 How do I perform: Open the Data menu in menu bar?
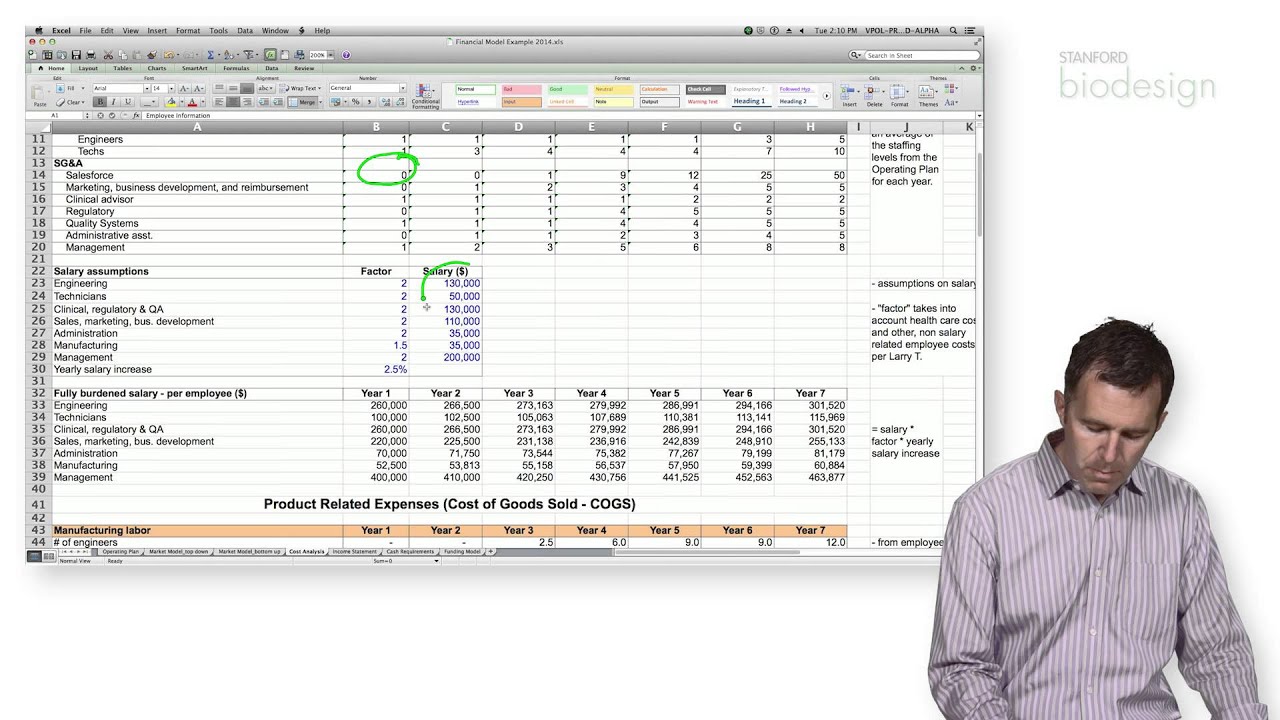(245, 31)
